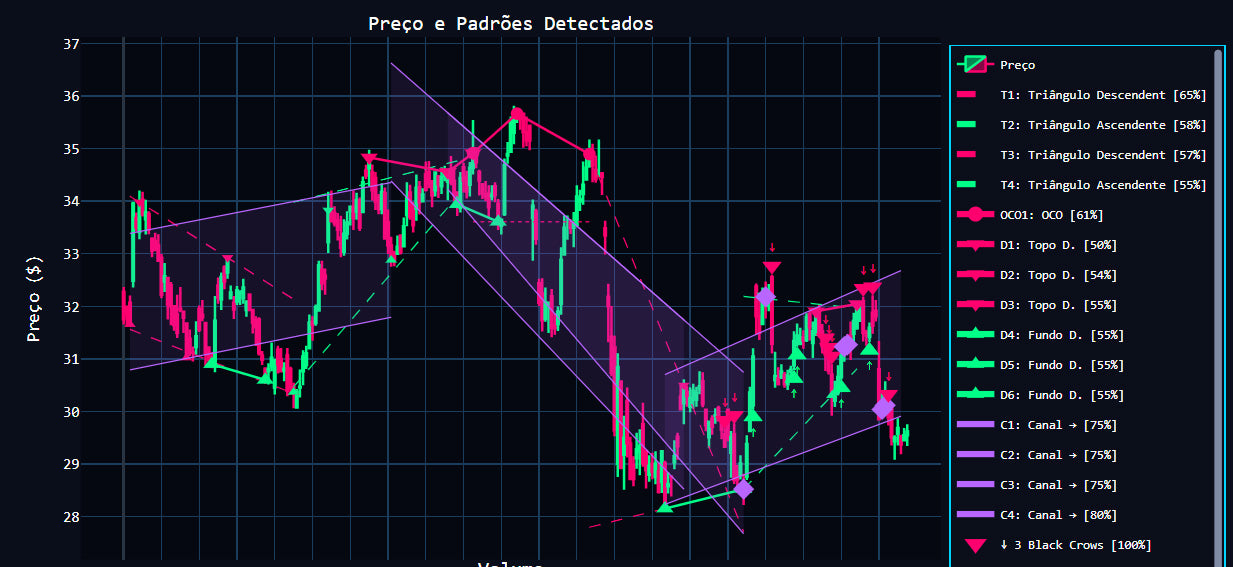Click the D4 Fundo D. up-triangle legend icon
The height and width of the screenshot is (567, 1233).
point(973,335)
